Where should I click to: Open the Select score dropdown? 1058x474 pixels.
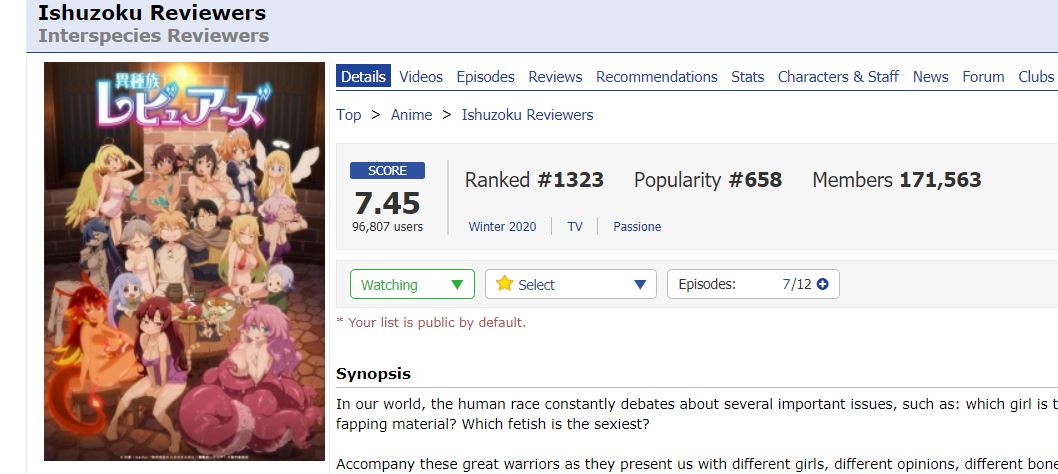pyautogui.click(x=571, y=284)
